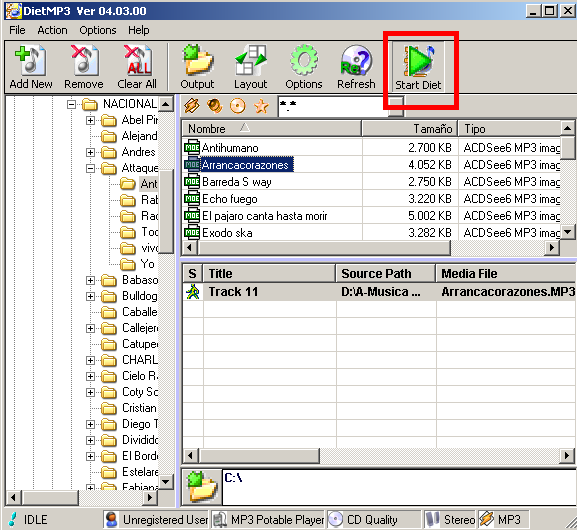The width and height of the screenshot is (577, 530).
Task: Click the Title column header
Action: [x=269, y=273]
